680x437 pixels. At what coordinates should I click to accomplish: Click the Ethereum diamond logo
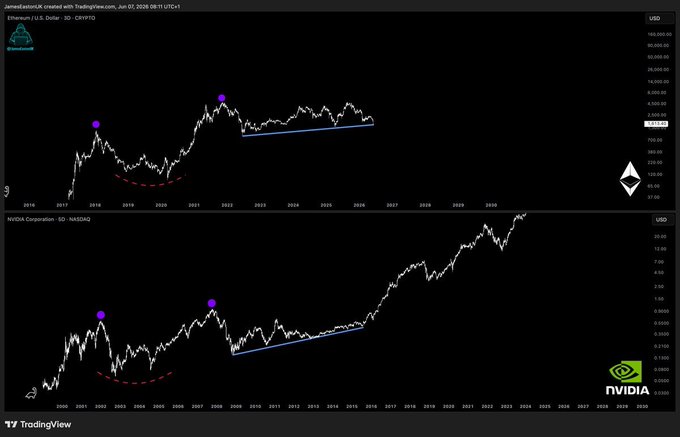(x=630, y=179)
